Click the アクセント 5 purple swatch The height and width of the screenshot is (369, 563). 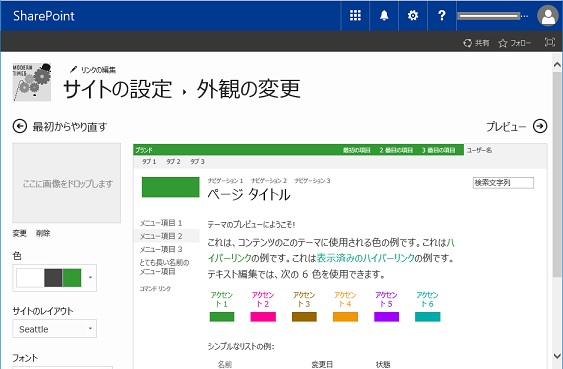[x=386, y=317]
